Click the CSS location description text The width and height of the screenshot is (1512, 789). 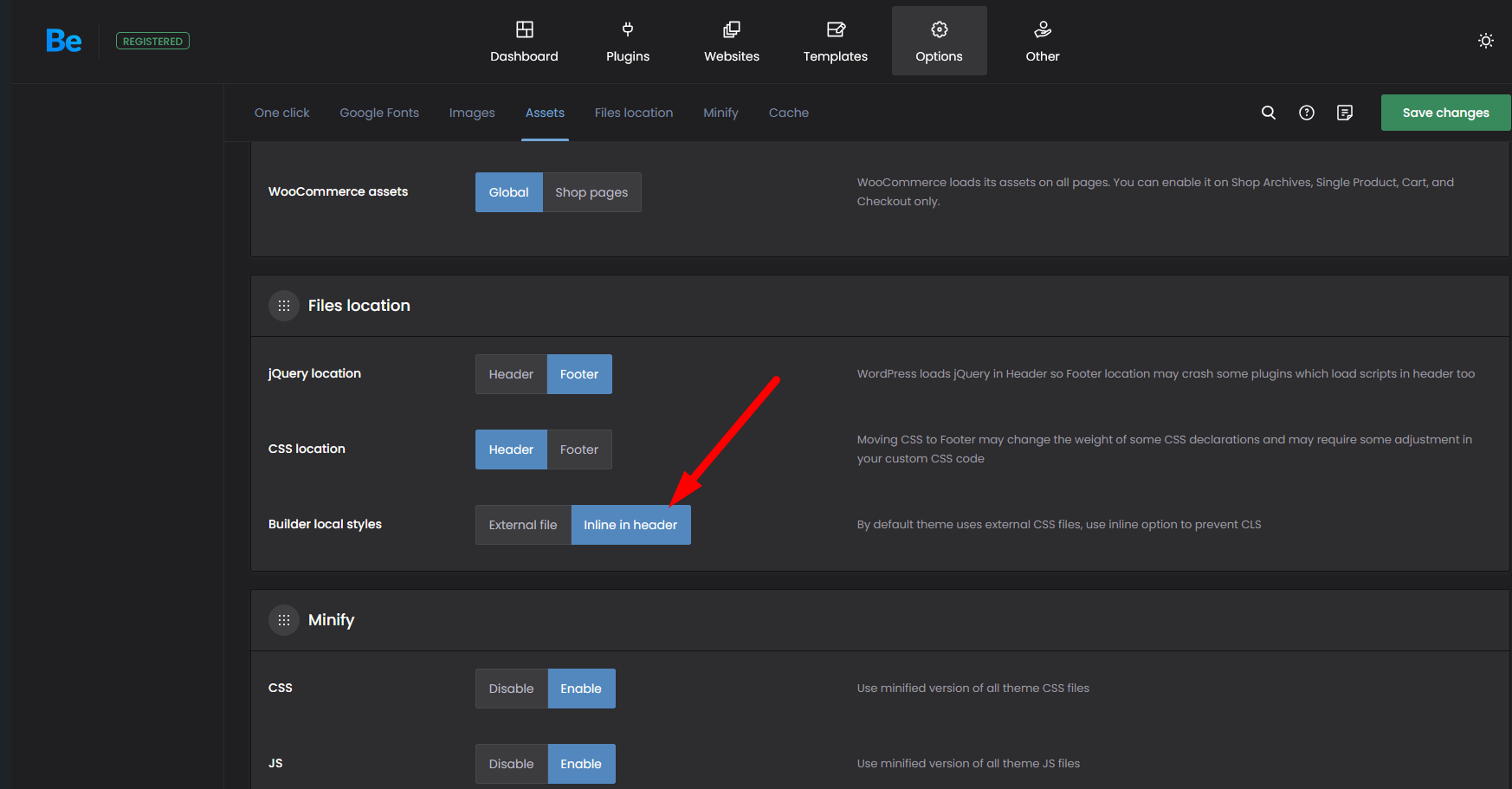1165,449
